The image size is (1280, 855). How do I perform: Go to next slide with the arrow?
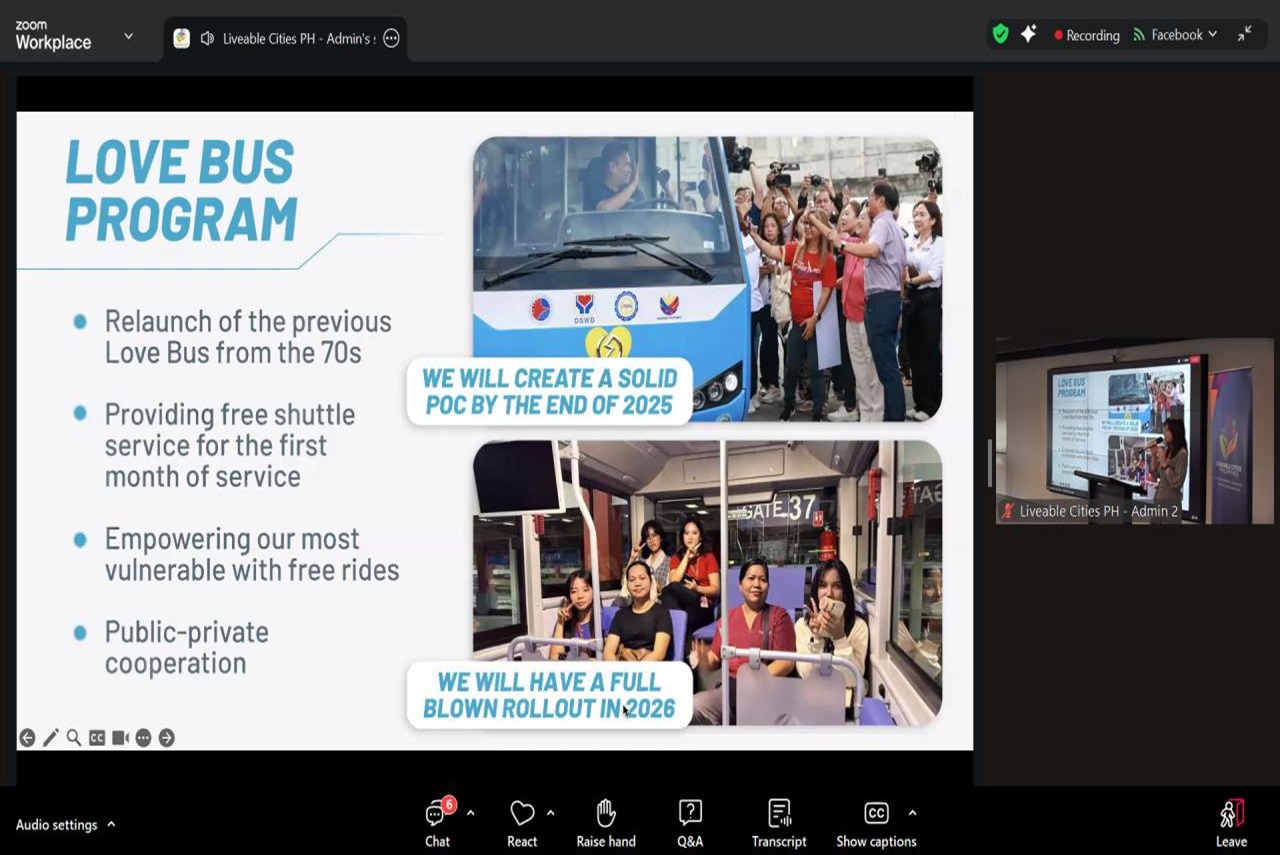pyautogui.click(x=166, y=738)
